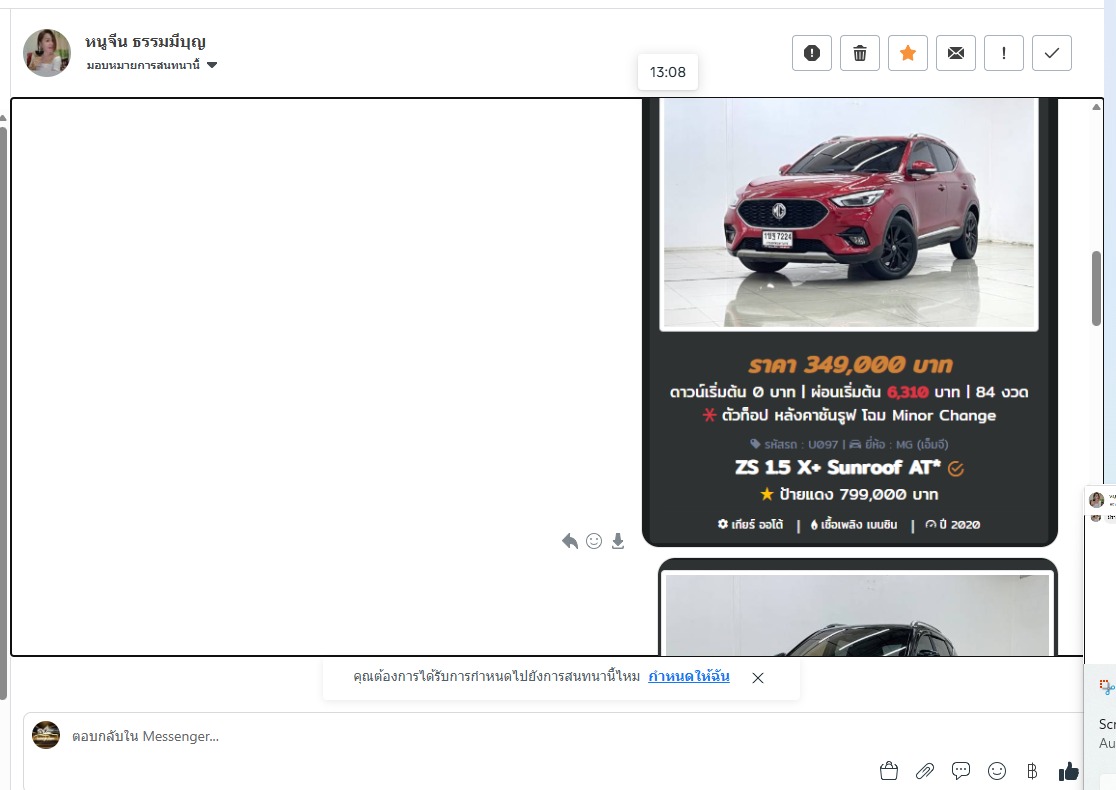Open the emoji picker in reply bar

point(997,771)
